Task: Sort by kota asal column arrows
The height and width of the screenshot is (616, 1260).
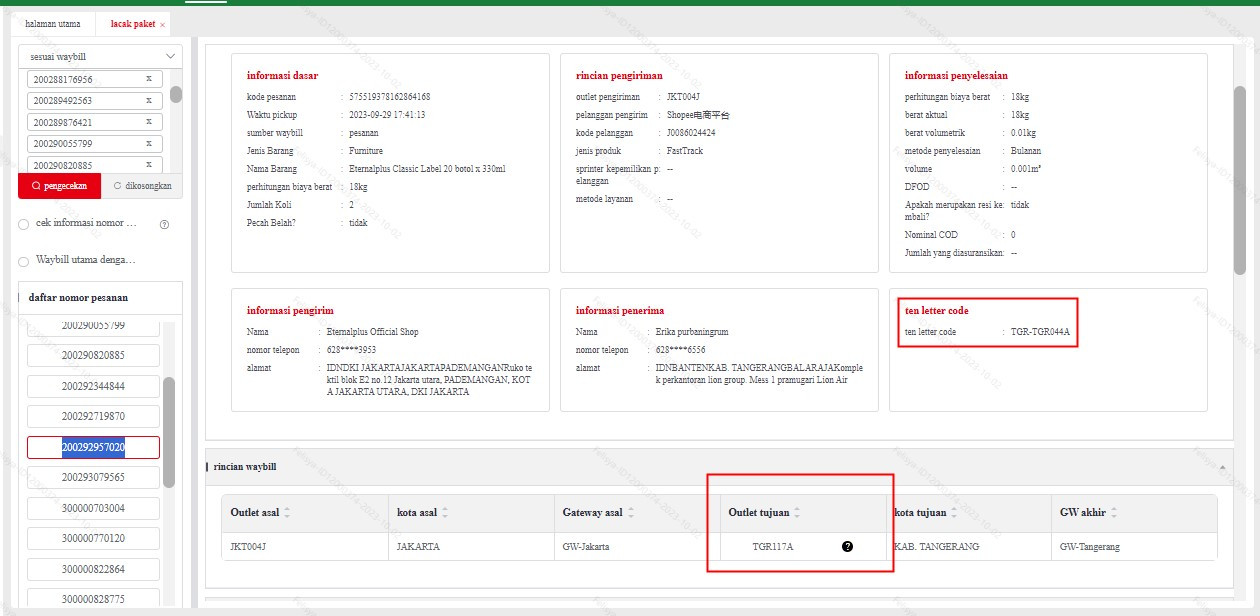Action: click(445, 513)
